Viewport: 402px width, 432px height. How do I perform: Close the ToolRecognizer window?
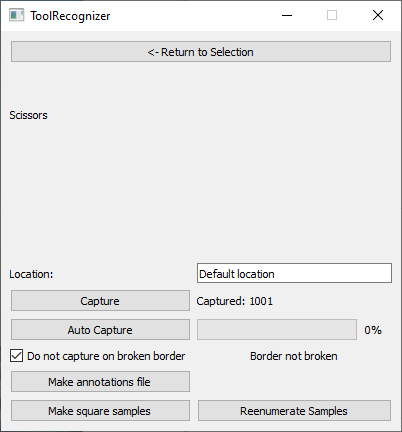378,15
